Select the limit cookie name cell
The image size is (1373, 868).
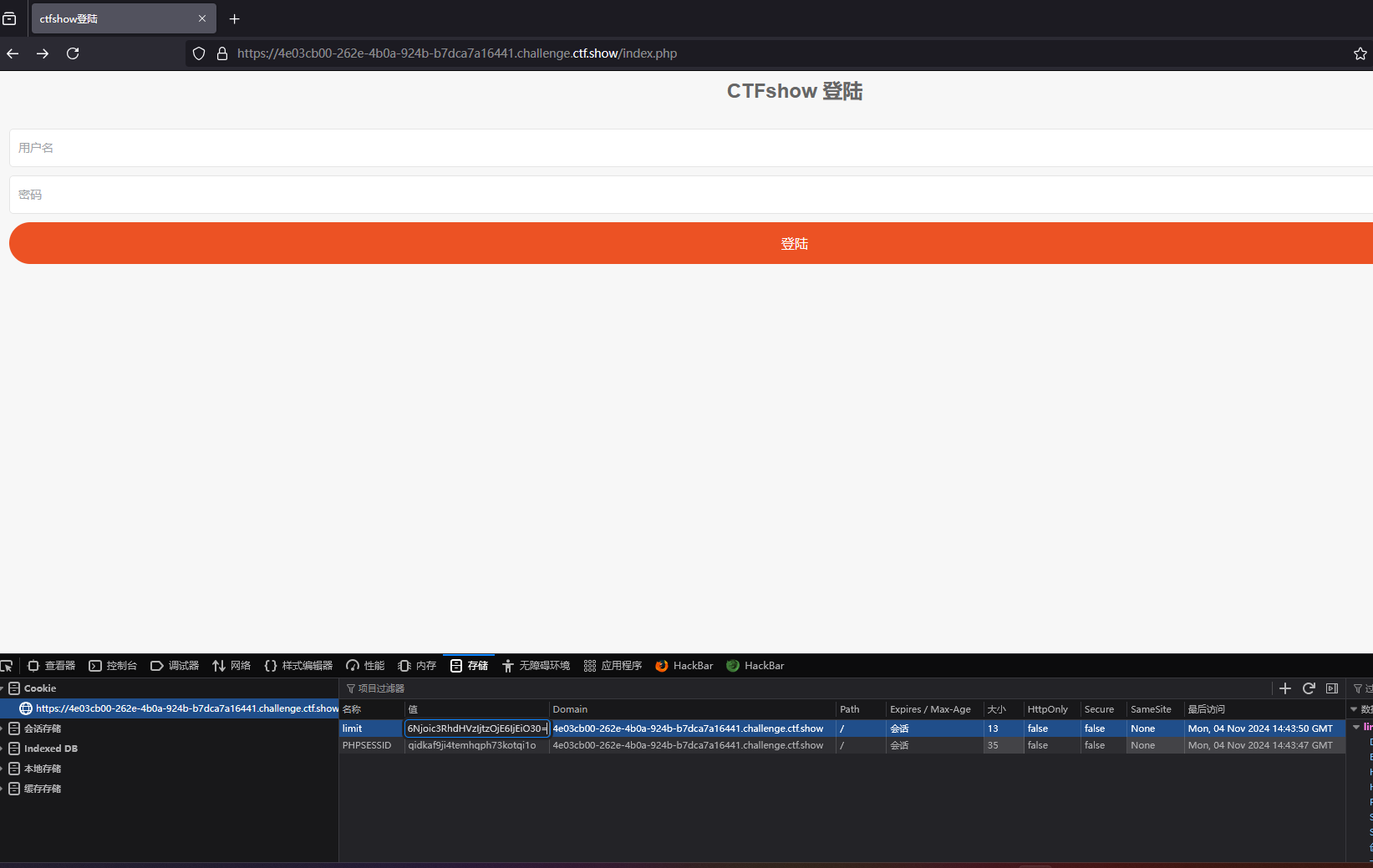(372, 728)
